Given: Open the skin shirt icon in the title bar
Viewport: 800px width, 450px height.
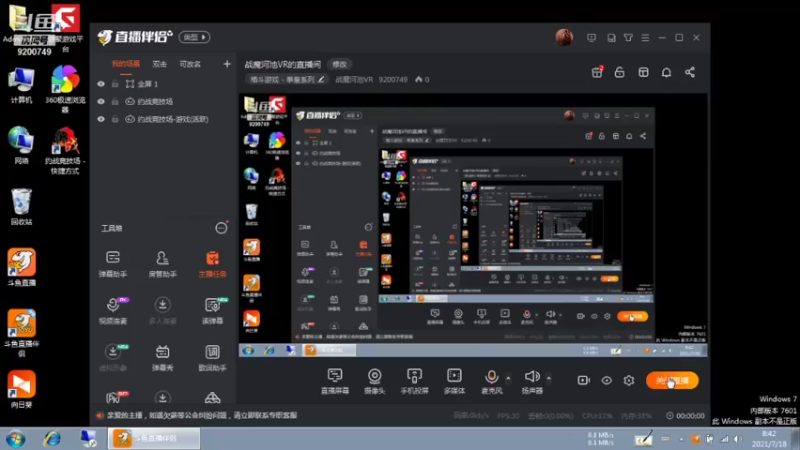Looking at the screenshot, I should (628, 38).
